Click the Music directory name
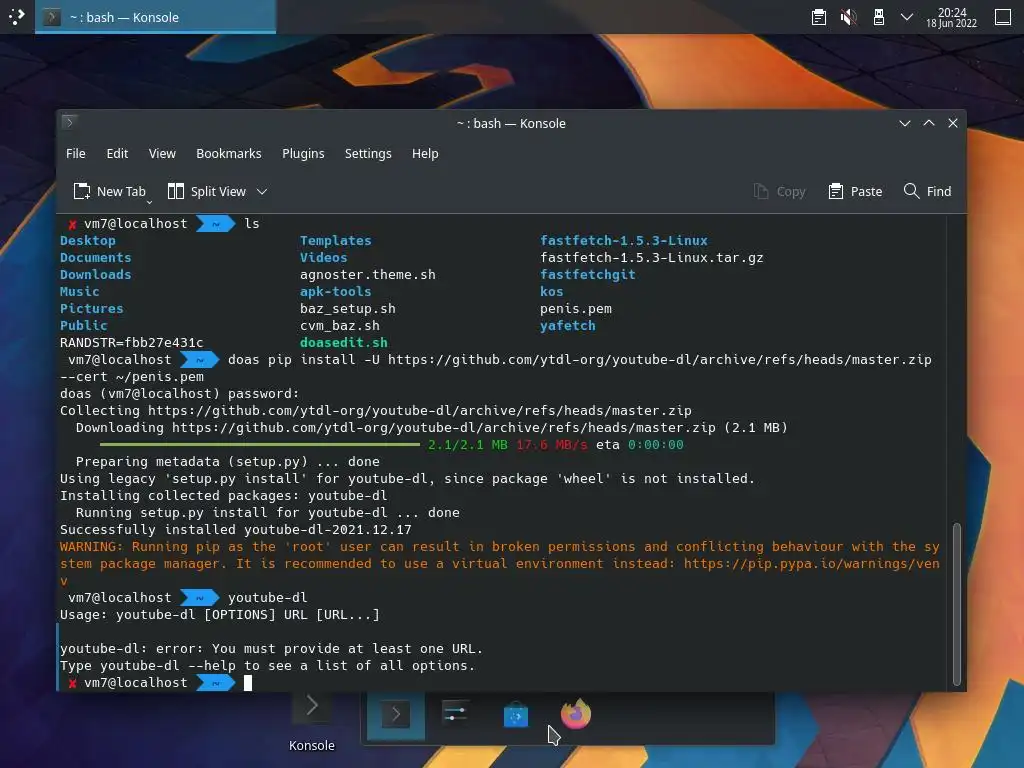Viewport: 1024px width, 768px height. (x=80, y=291)
